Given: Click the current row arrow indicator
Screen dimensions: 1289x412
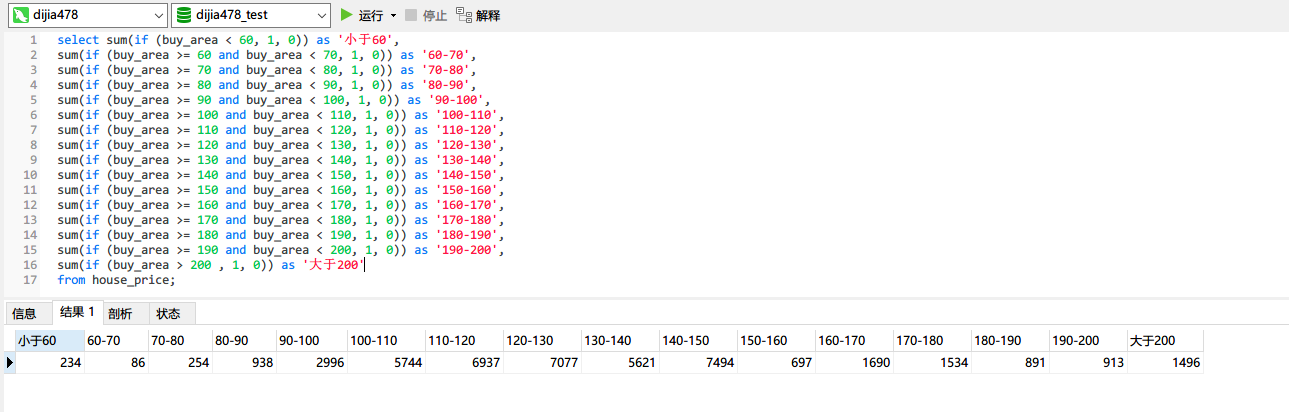Looking at the screenshot, I should pos(10,363).
